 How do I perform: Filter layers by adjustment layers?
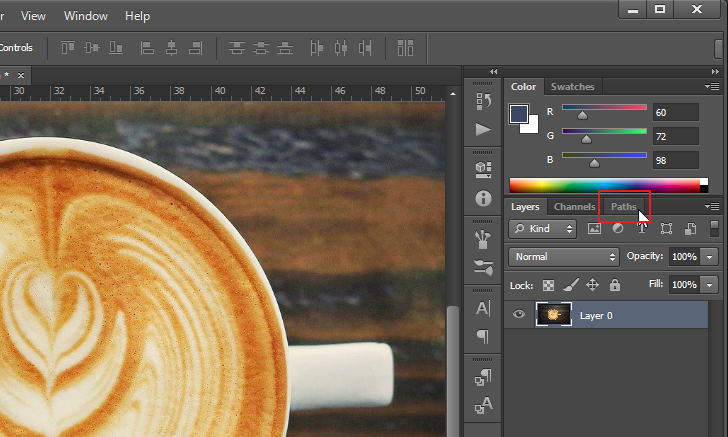pos(618,228)
